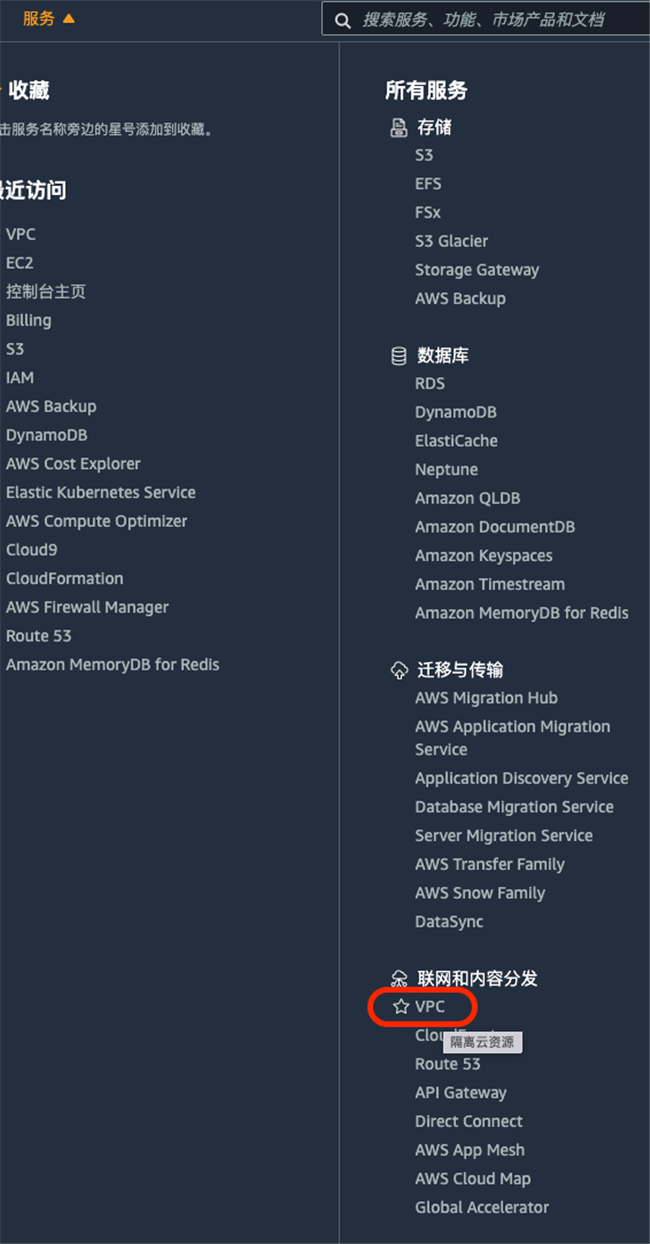
Task: Open DynamoDB in the database section
Action: (x=456, y=412)
